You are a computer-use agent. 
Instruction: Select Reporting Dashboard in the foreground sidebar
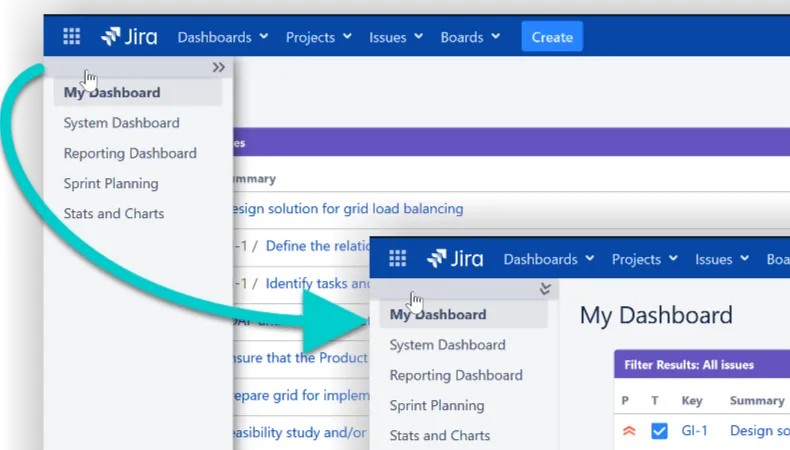click(x=456, y=375)
